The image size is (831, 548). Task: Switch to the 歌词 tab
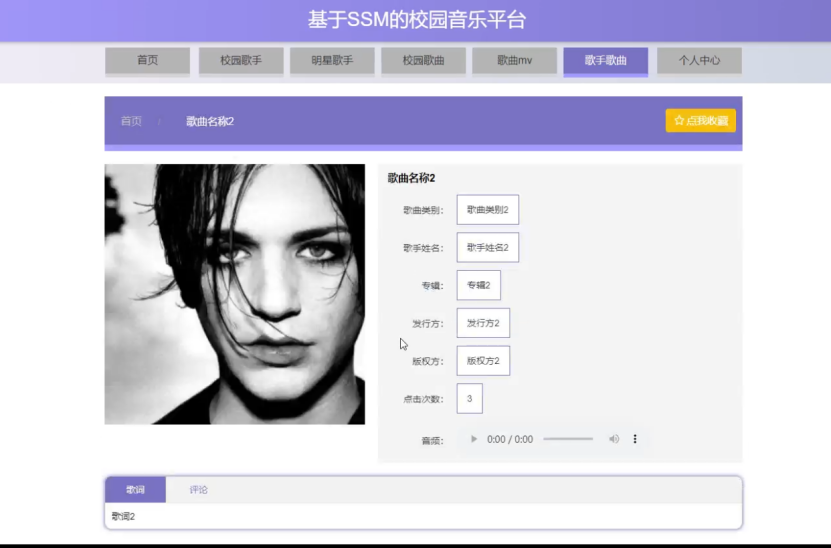click(135, 490)
